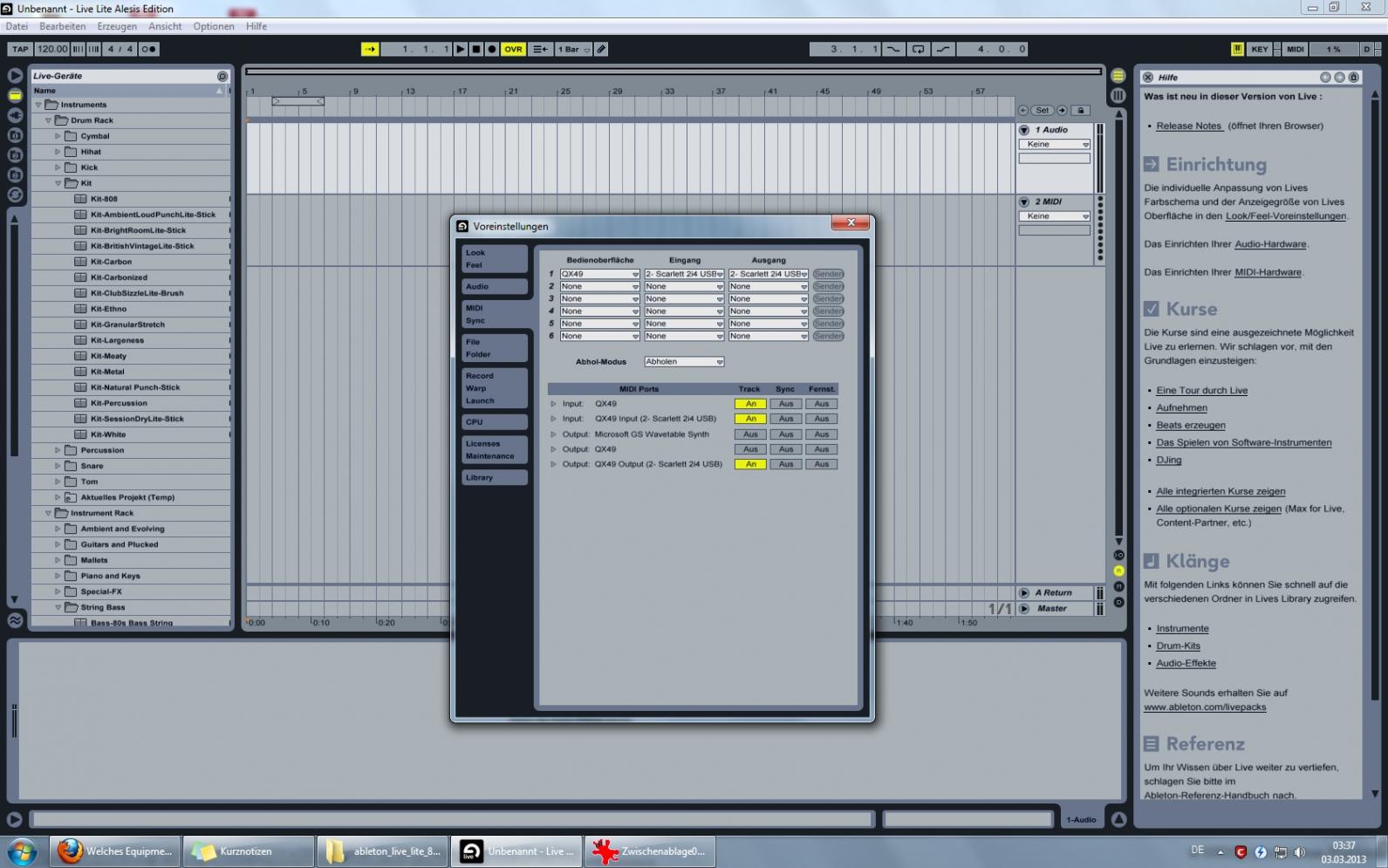Open the Abhol-Modus dropdown
Screen dimensions: 1388x868
coord(684,362)
